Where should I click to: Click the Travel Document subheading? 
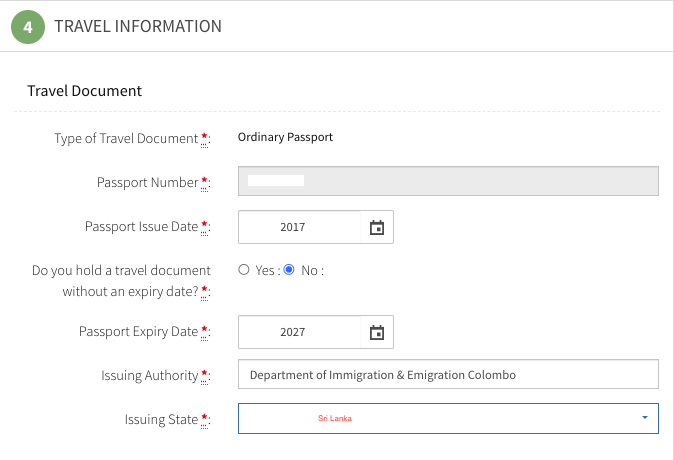85,91
